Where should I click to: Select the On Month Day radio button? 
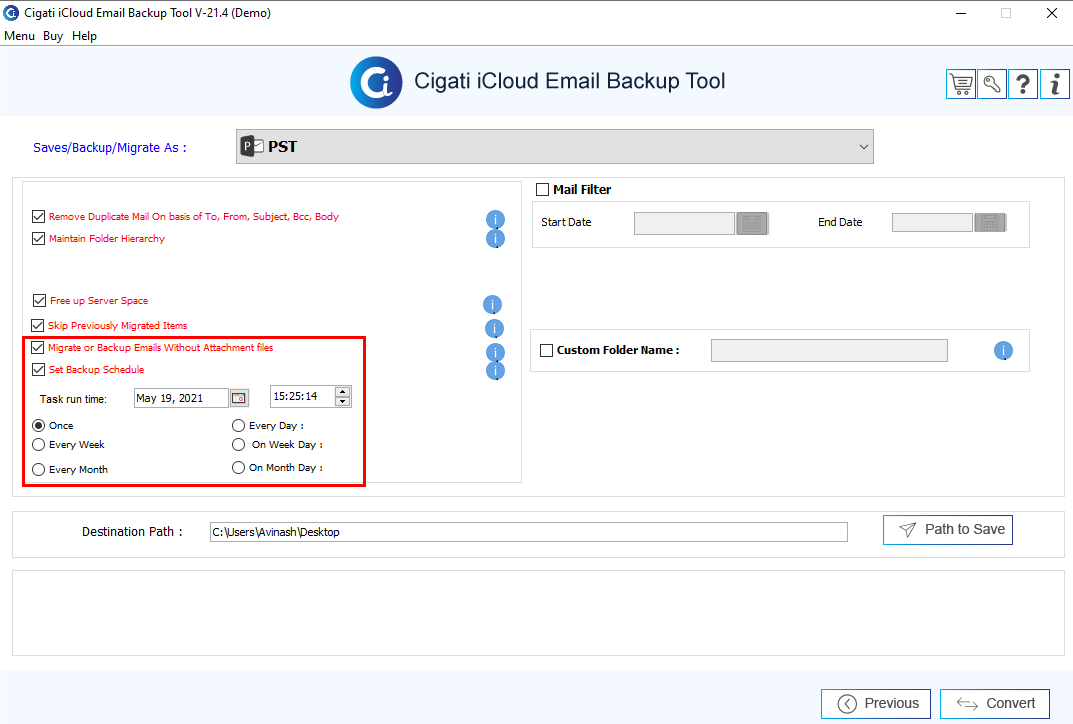click(238, 467)
